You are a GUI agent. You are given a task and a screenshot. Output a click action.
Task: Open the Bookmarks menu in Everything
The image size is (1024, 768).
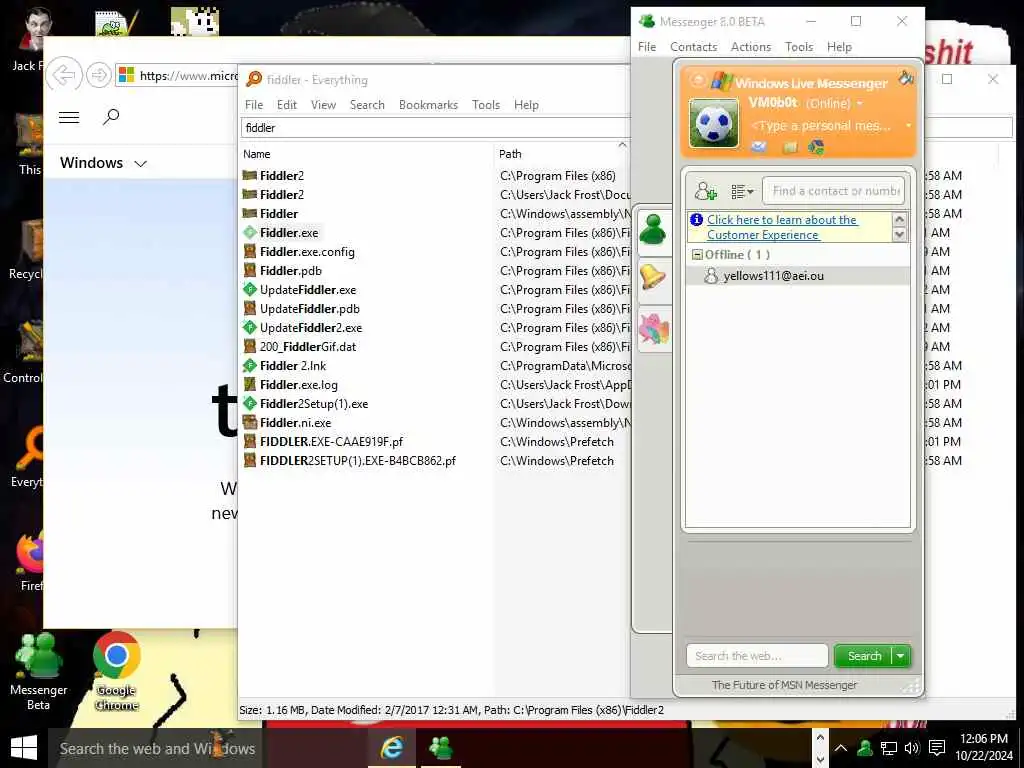[428, 104]
